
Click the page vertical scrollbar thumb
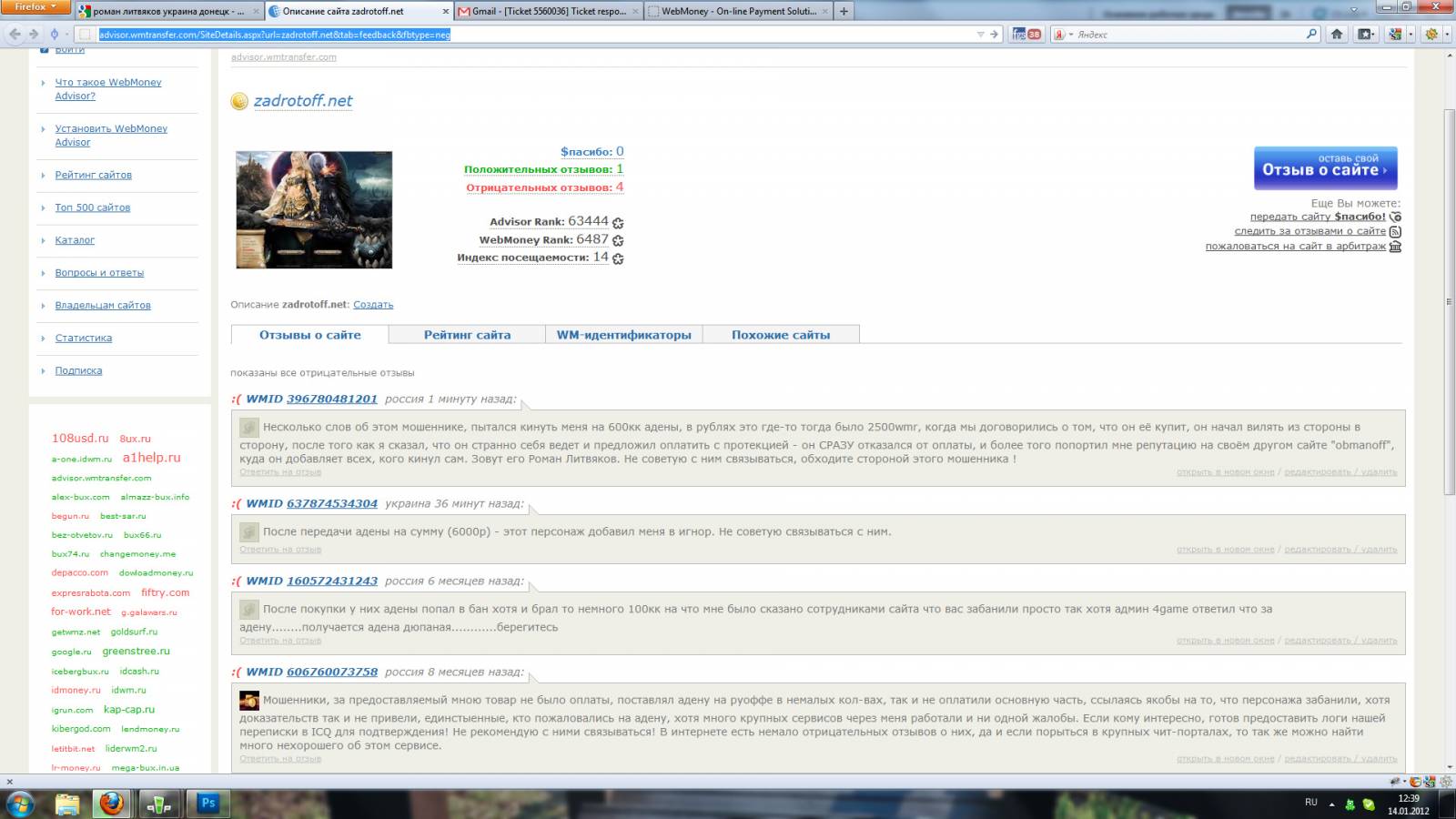1450,300
